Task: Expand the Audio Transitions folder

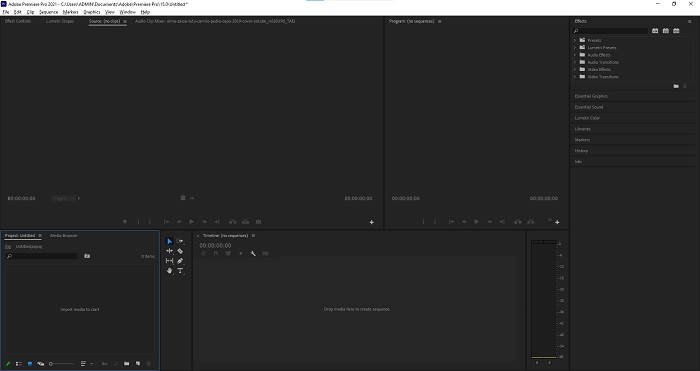Action: click(575, 62)
